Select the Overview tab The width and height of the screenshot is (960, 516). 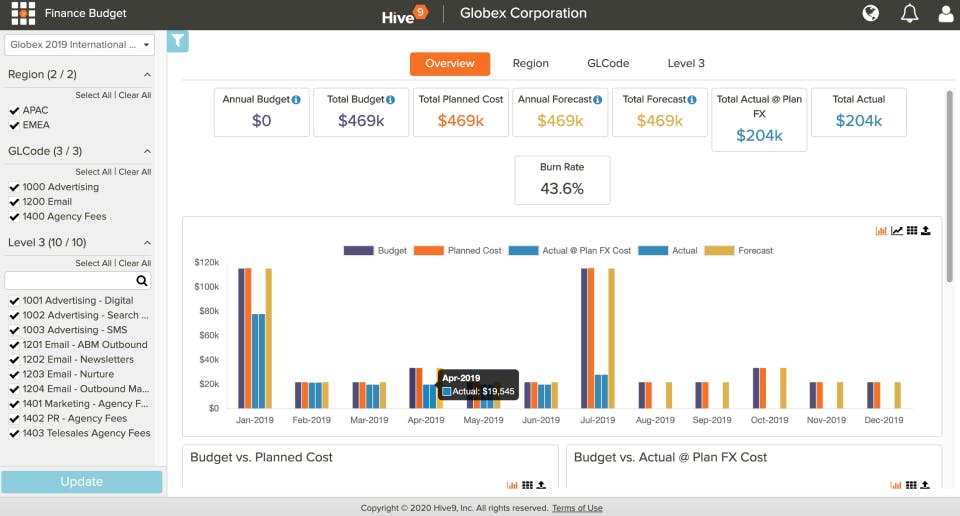click(450, 64)
